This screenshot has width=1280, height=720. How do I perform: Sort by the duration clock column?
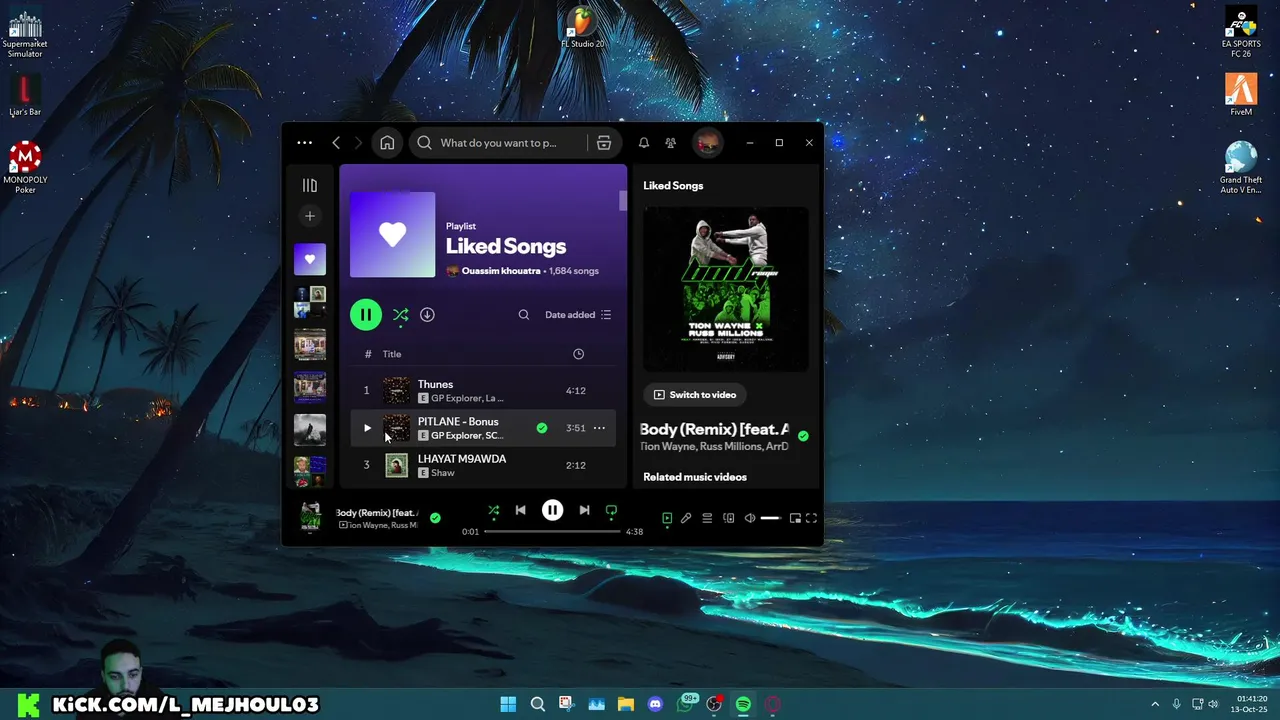(578, 354)
